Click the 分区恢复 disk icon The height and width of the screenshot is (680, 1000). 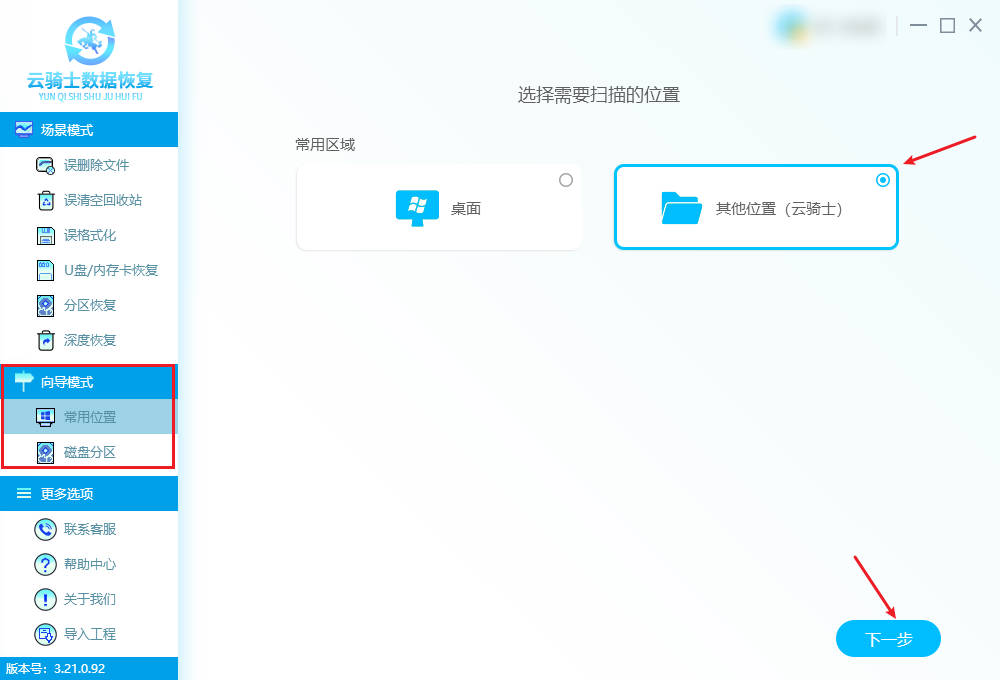[45, 306]
